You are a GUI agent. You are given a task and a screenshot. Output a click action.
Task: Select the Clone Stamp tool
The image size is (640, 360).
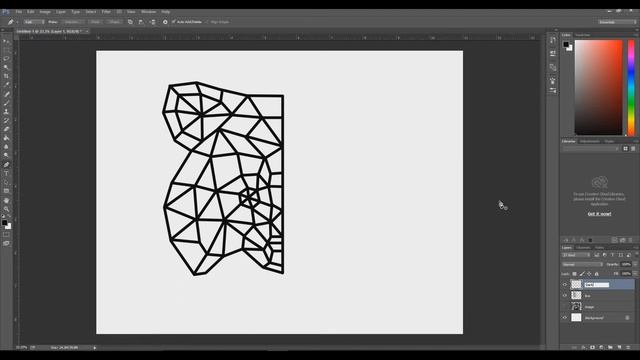[6, 111]
